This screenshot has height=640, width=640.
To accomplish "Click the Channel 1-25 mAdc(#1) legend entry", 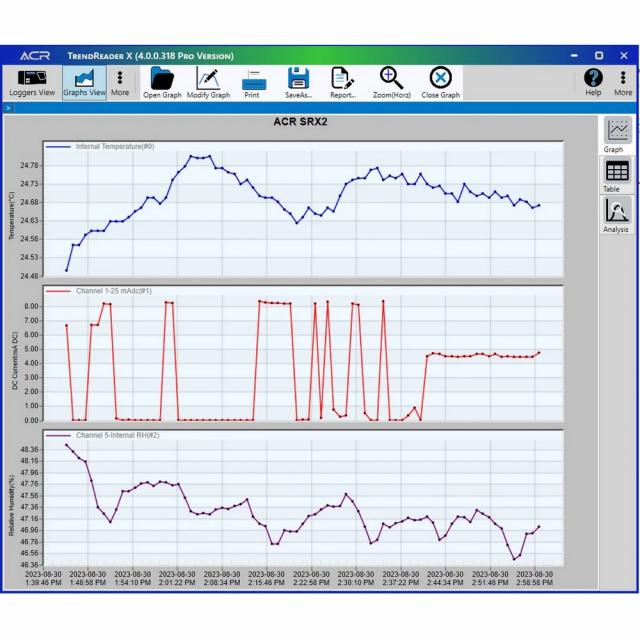I will pyautogui.click(x=113, y=291).
